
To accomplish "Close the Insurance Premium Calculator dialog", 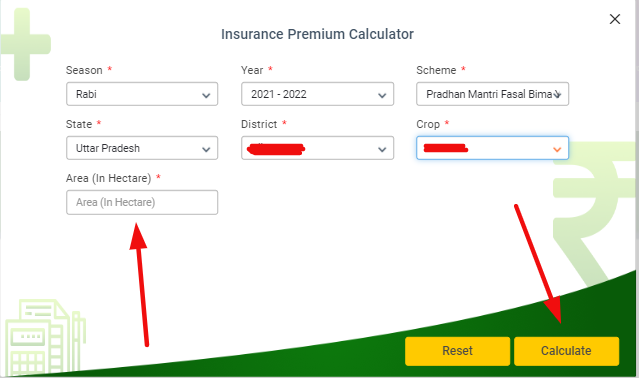I will pos(615,19).
